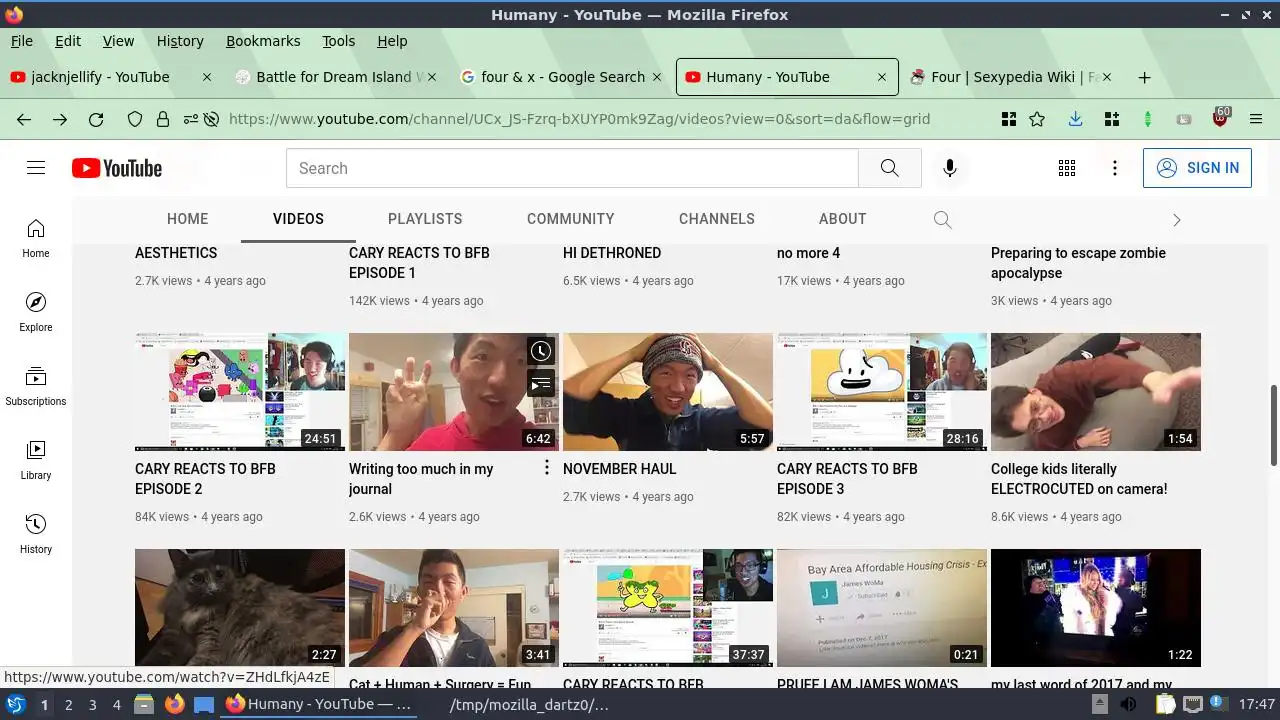Open History in the sidebar
Image resolution: width=1280 pixels, height=720 pixels.
36,534
